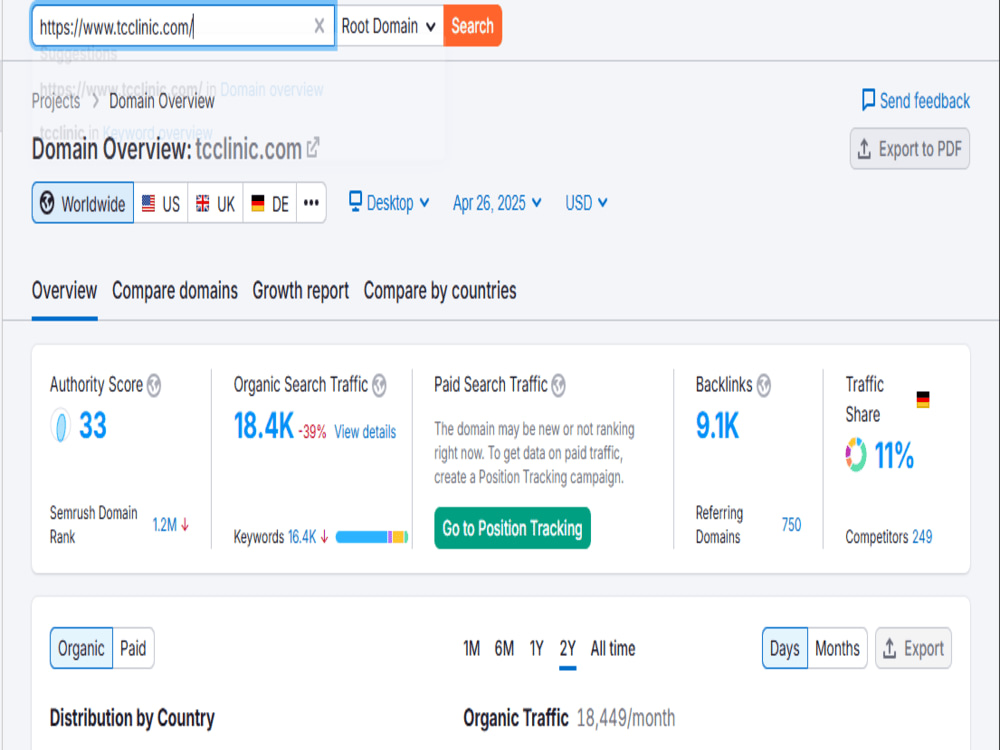Switch to UK database

[x=216, y=203]
